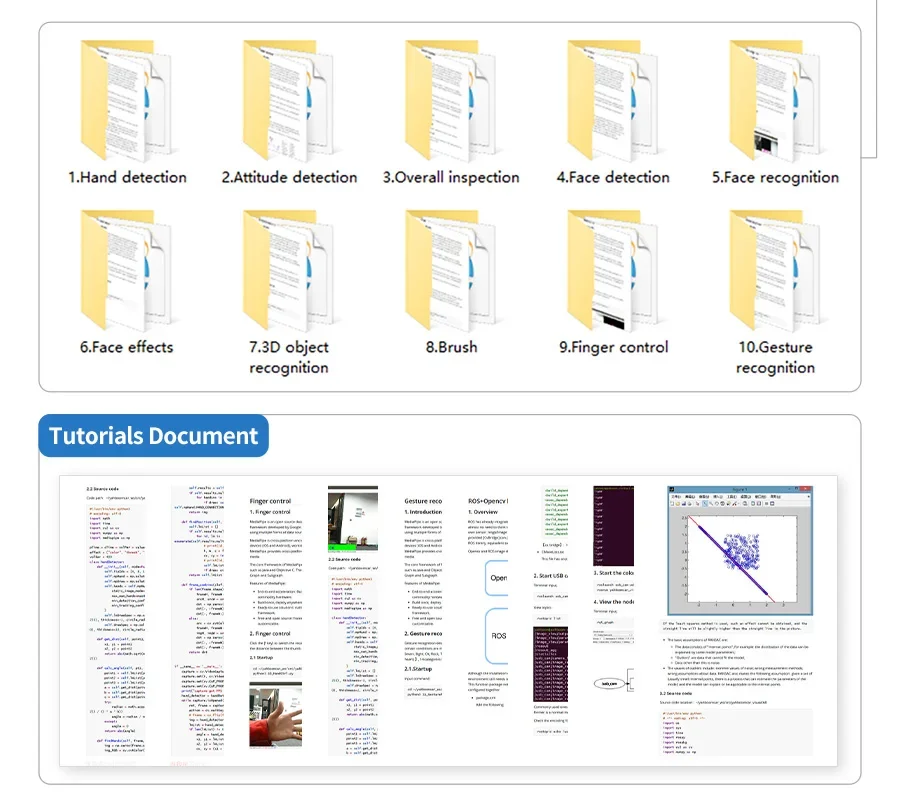The width and height of the screenshot is (900, 799).
Task: Click the Tutorials Document heading tab
Action: [154, 436]
